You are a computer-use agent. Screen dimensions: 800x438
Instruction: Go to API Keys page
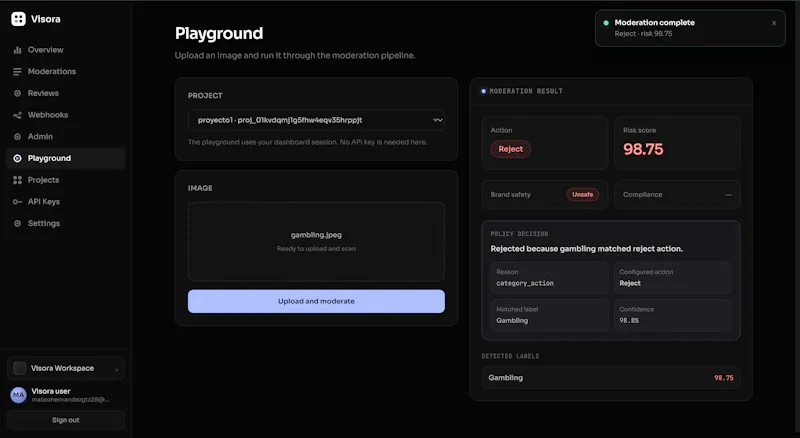point(65,202)
